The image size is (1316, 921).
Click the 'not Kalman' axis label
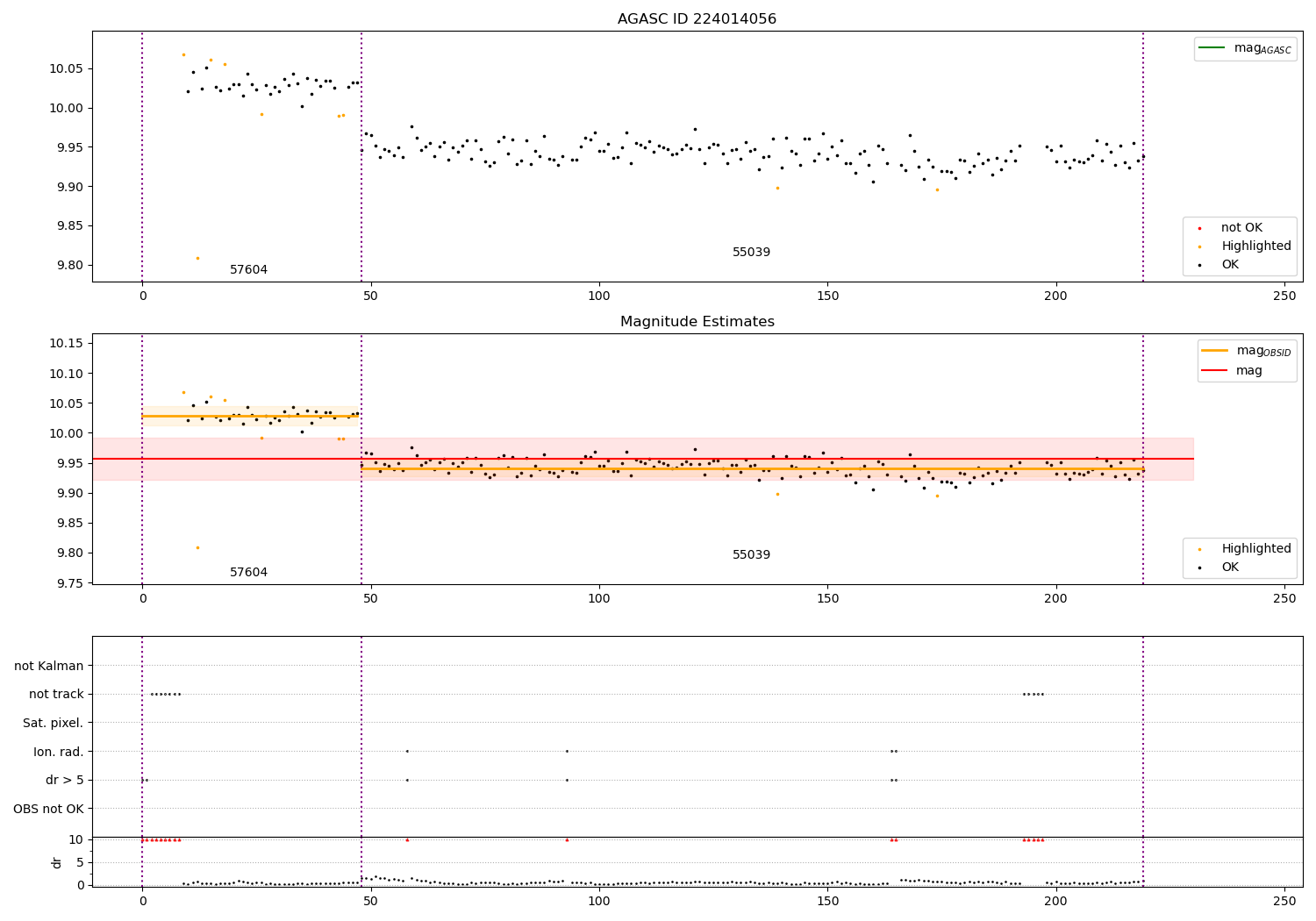pyautogui.click(x=49, y=666)
